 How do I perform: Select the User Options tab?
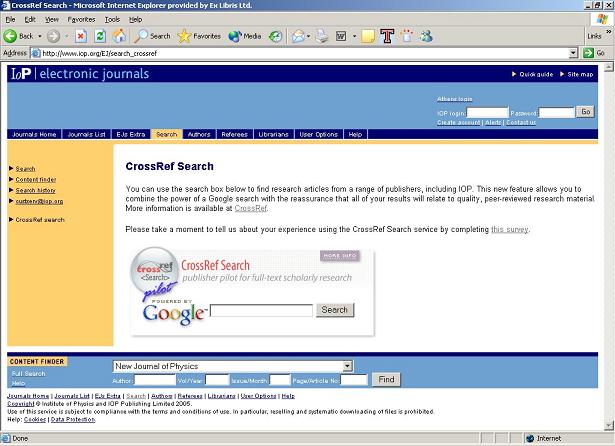(318, 134)
